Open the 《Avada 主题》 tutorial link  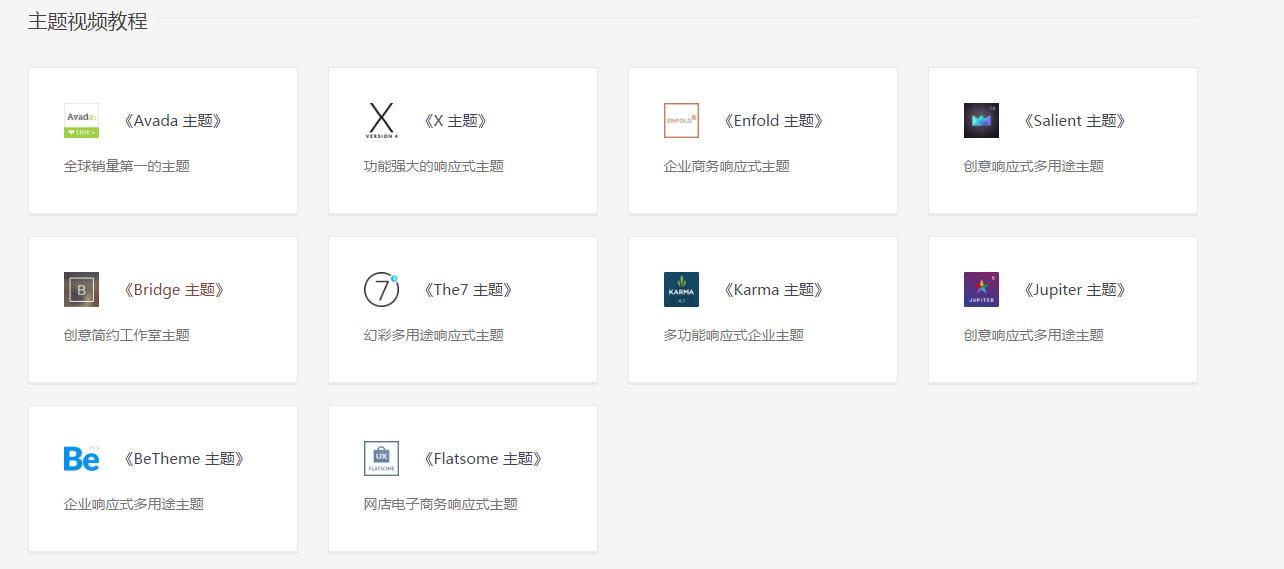point(172,121)
